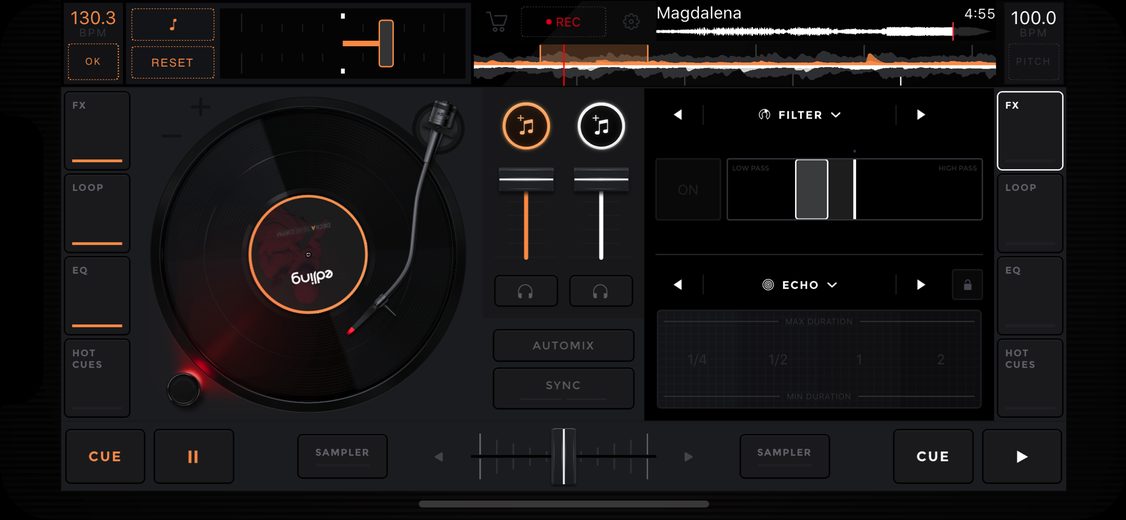Click the Magdalena track title
Viewport: 1126px width, 520px height.
click(x=699, y=13)
